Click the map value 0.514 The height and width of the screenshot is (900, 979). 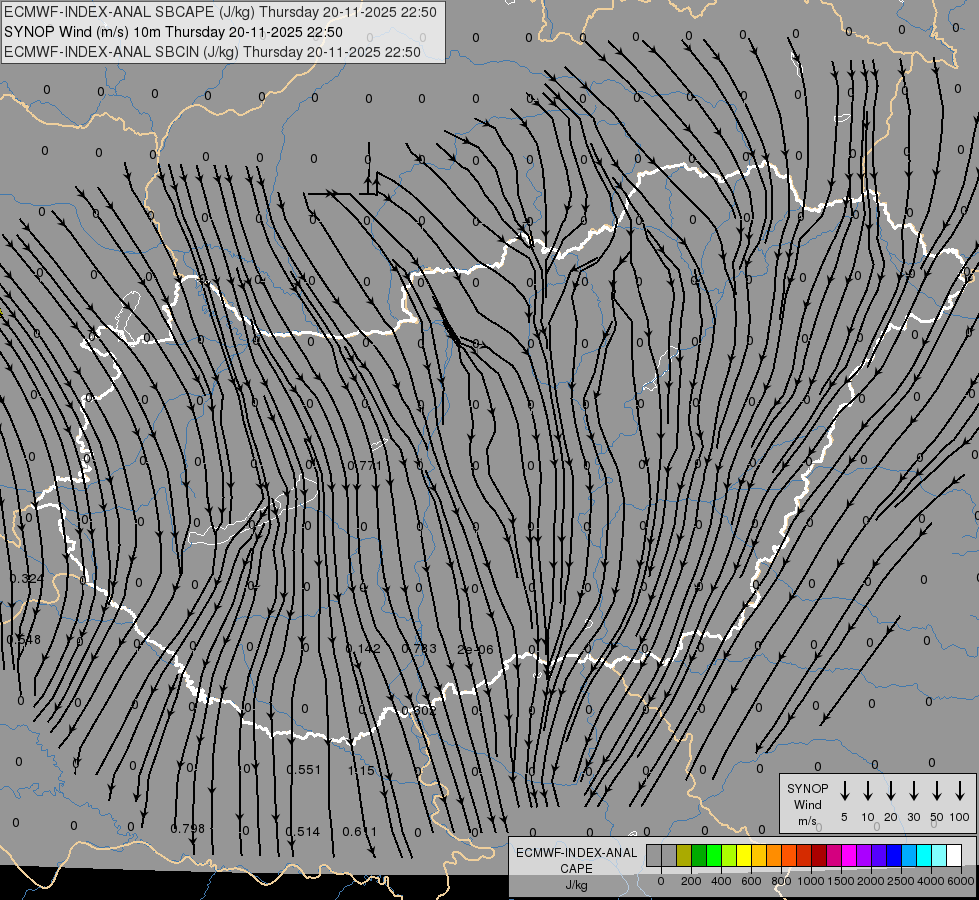tap(303, 831)
